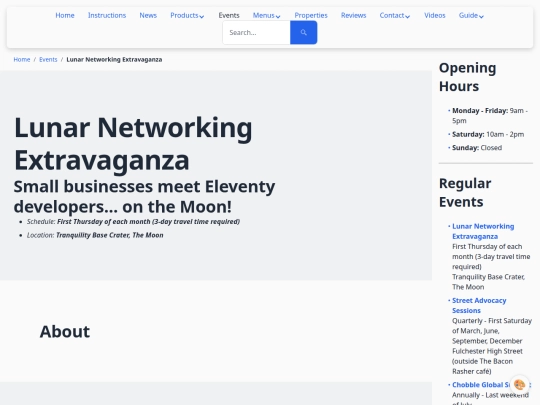Open the Properties nav item
The width and height of the screenshot is (540, 405).
click(x=311, y=15)
